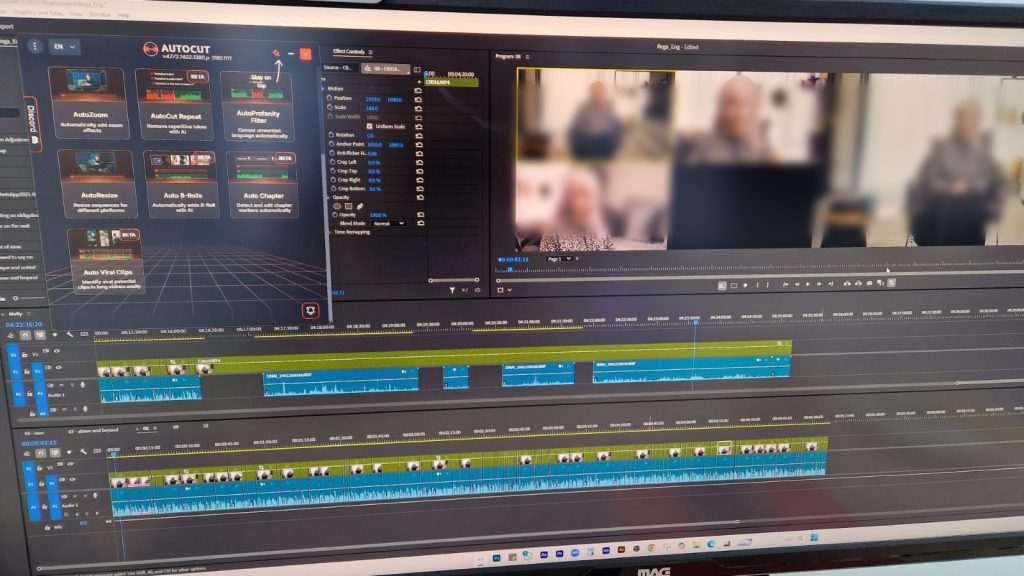This screenshot has width=1024, height=576.
Task: Open the AutoCut three-dot menu
Action: (x=35, y=46)
